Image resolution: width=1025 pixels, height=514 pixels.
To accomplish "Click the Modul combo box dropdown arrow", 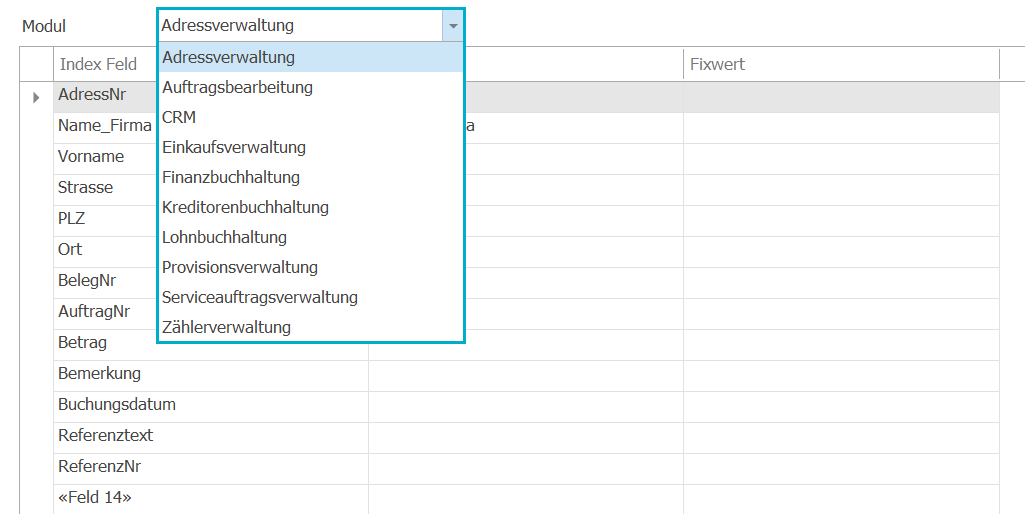I will point(452,26).
